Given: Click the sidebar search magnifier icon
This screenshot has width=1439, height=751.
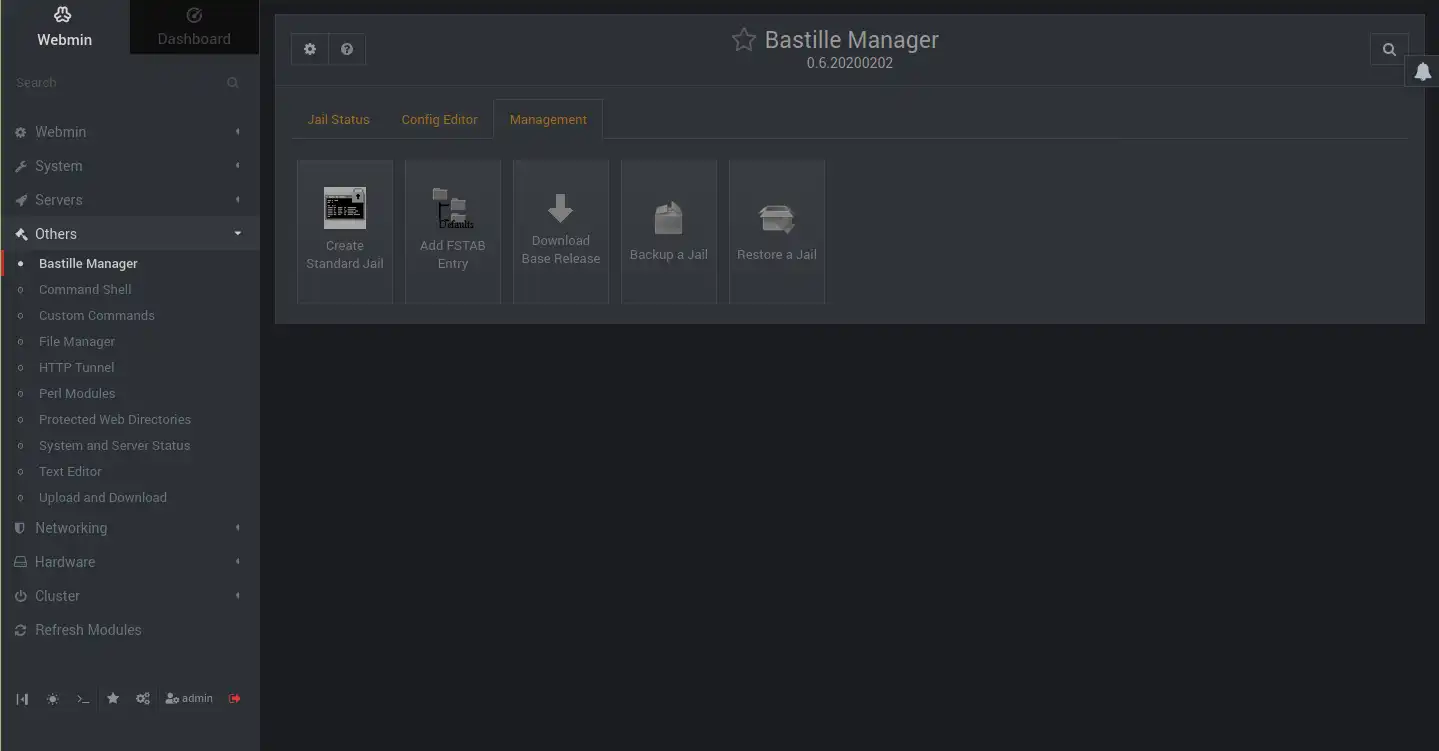Looking at the screenshot, I should (233, 83).
